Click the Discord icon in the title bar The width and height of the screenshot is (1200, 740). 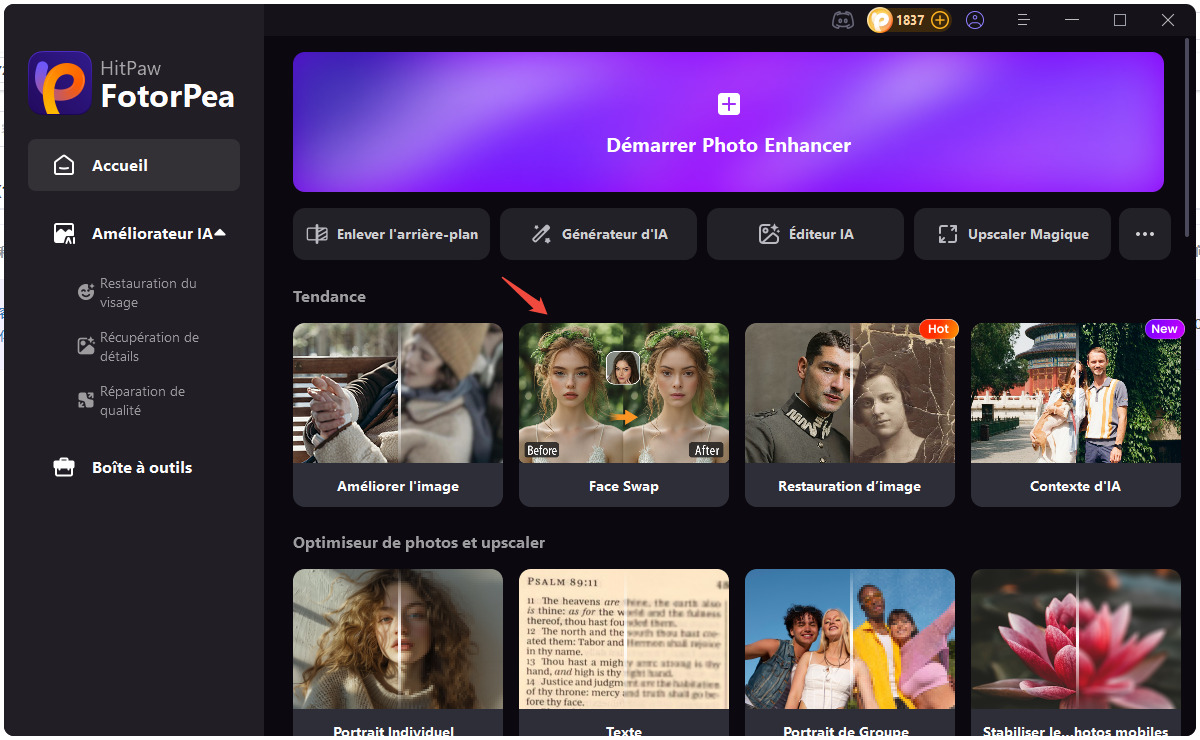tap(843, 19)
